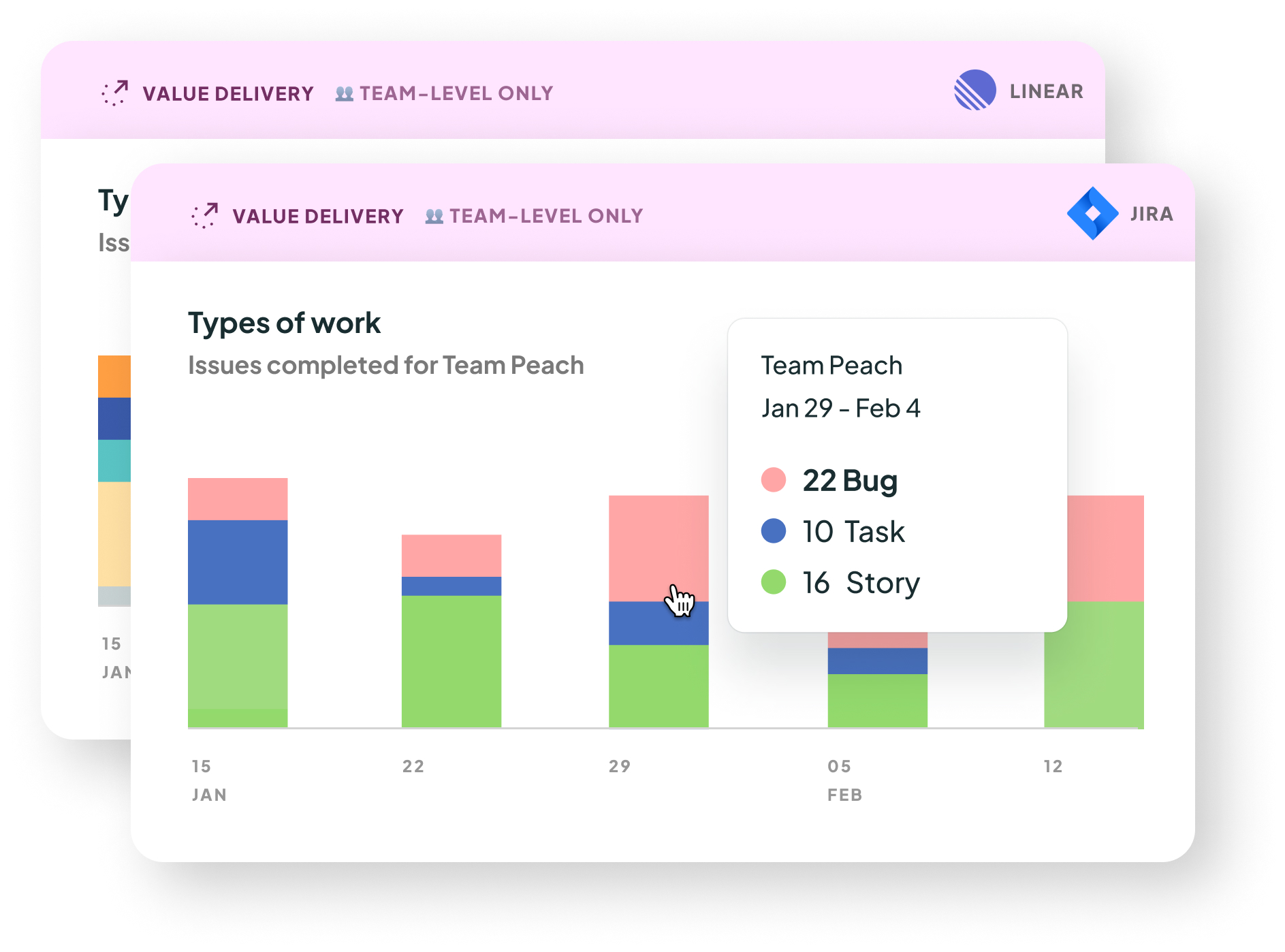Viewport: 1285px width, 952px height.
Task: Click the blue Task segment of Feb 05 bar
Action: [x=877, y=661]
